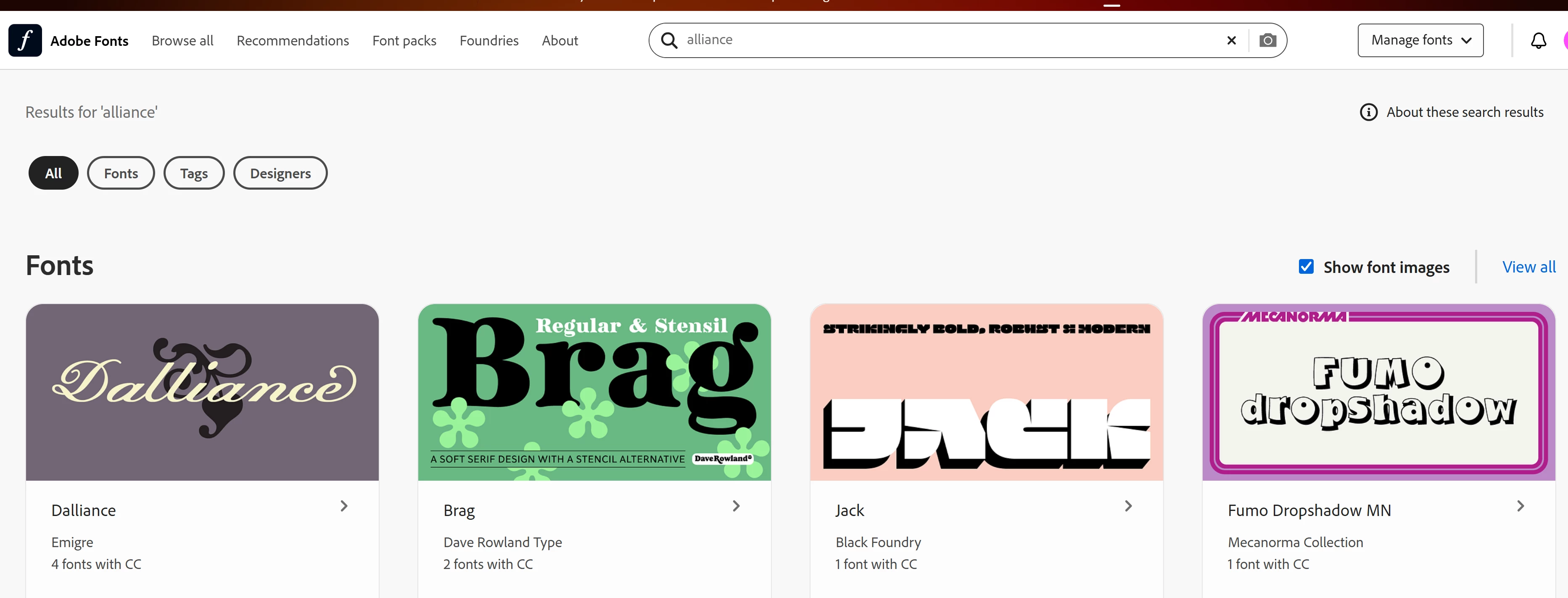Screen dimensions: 1568x598
Task: Open the Browse all menu
Action: pos(182,41)
